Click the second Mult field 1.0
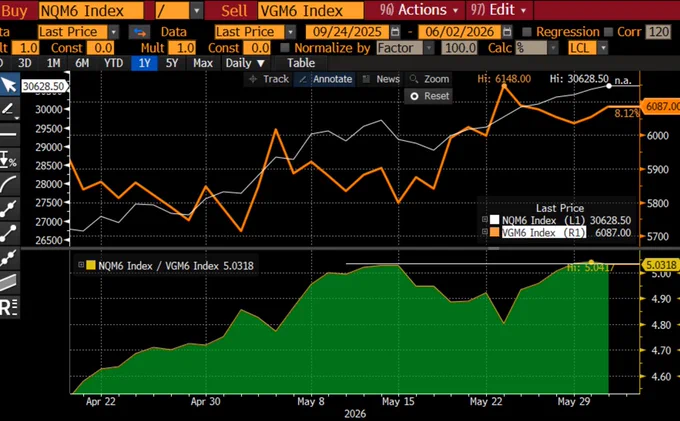This screenshot has width=680, height=421. tap(182, 48)
